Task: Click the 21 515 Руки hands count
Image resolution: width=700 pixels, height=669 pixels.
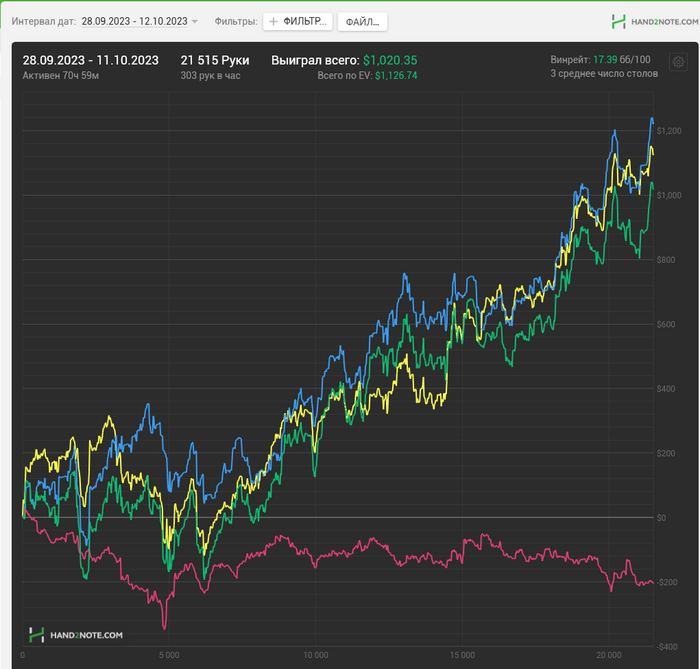Action: tap(215, 60)
